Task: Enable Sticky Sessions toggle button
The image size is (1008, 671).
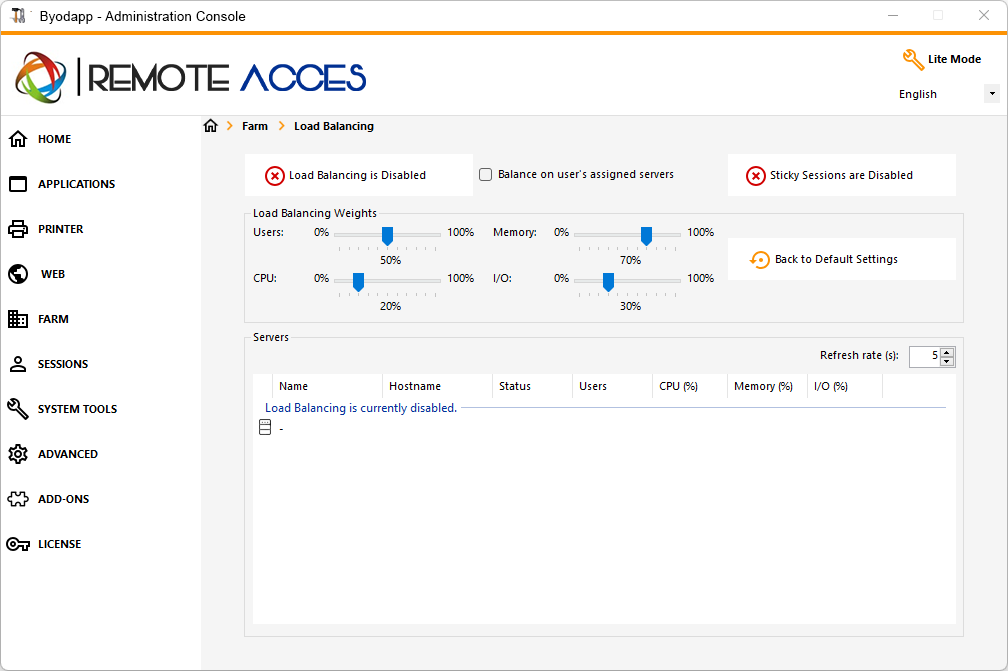Action: [x=842, y=175]
